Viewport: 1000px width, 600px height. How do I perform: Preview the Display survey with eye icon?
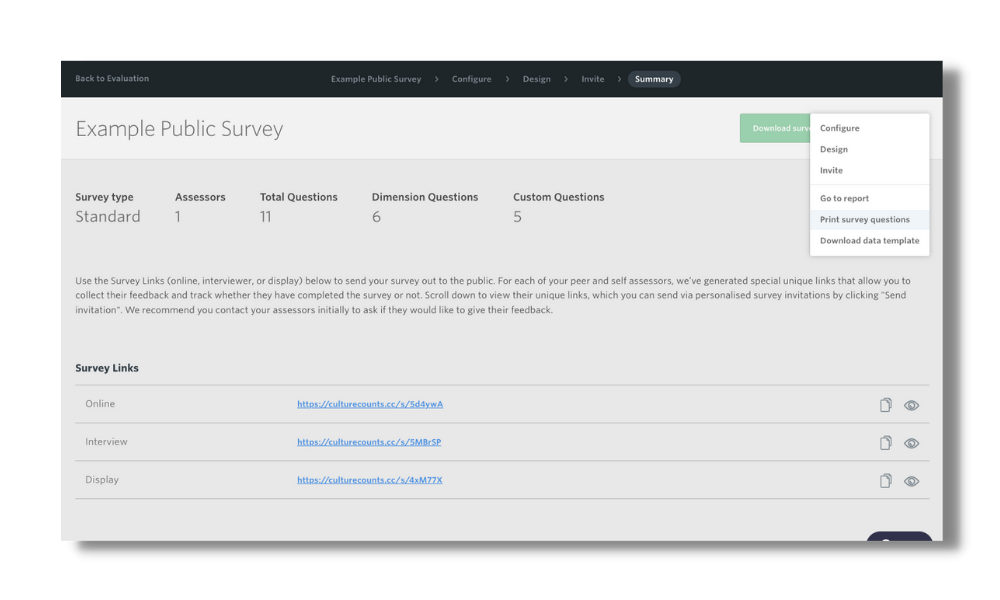pyautogui.click(x=911, y=481)
